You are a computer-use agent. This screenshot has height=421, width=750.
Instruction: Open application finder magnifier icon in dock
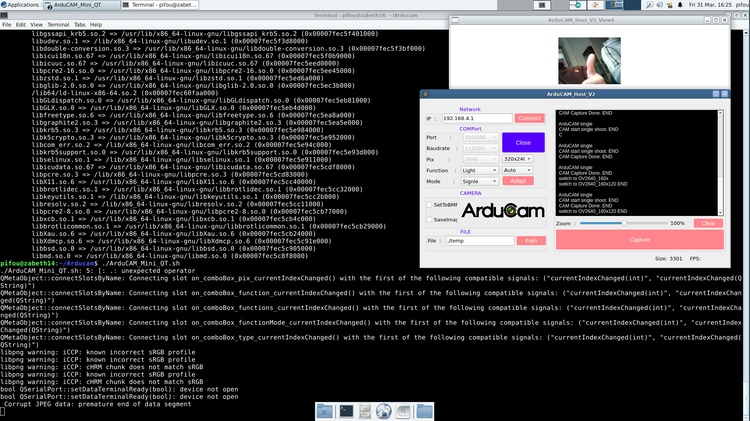(403, 411)
